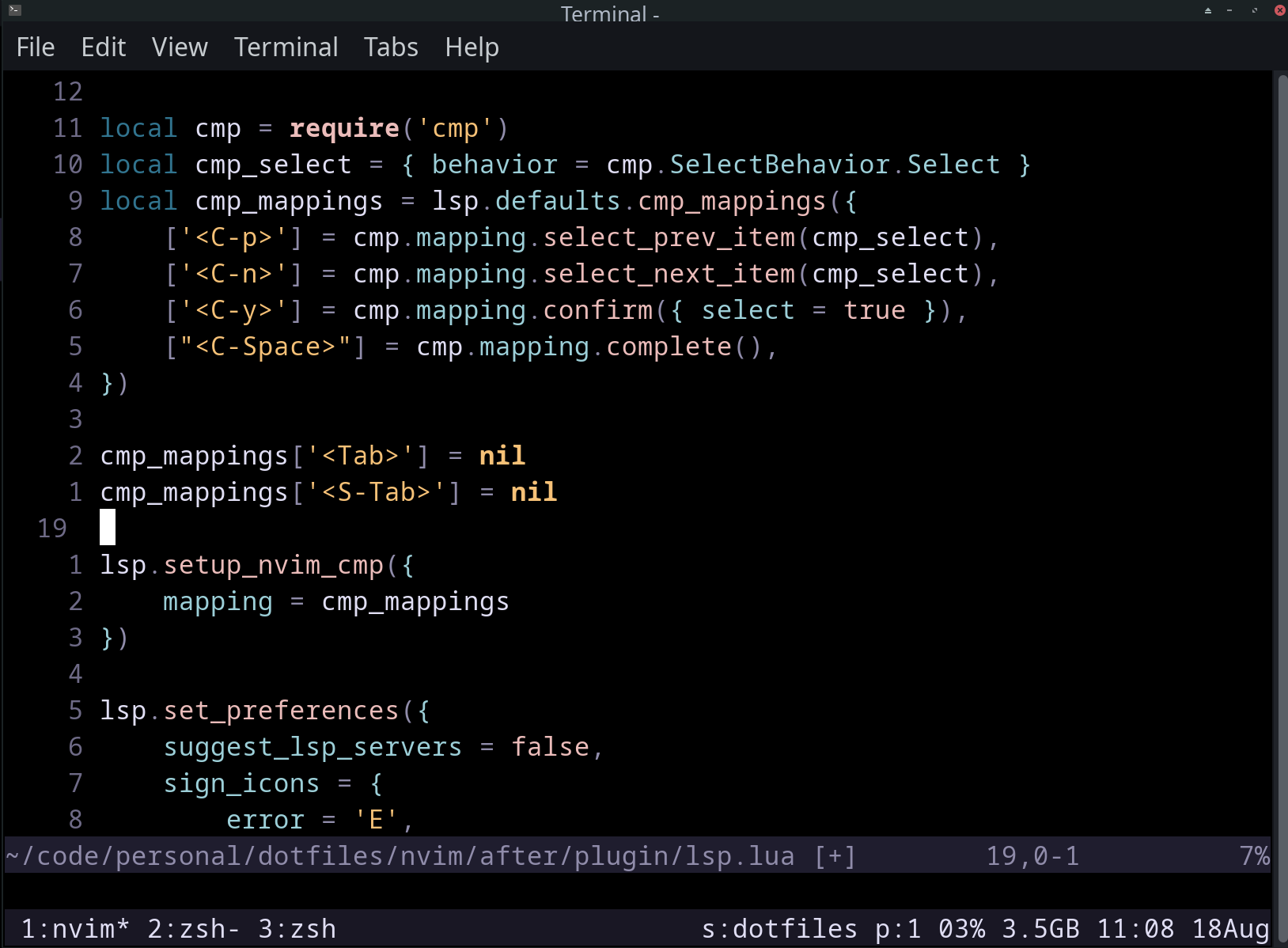Click the p:1 pane indicator

(898, 928)
